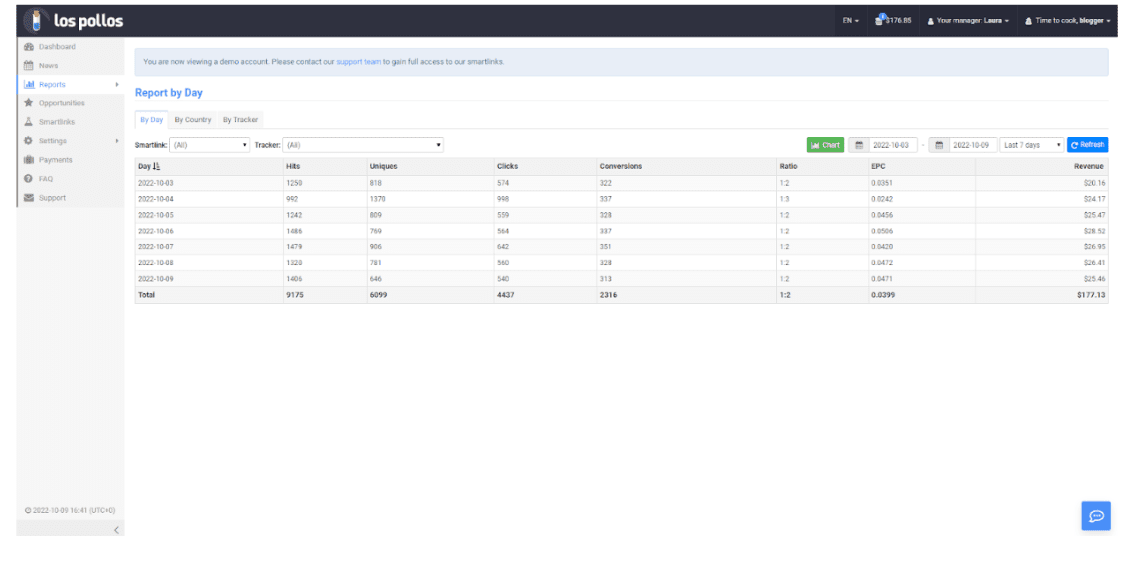Click the blue Refresh button
The height and width of the screenshot is (577, 1138).
pos(1087,145)
